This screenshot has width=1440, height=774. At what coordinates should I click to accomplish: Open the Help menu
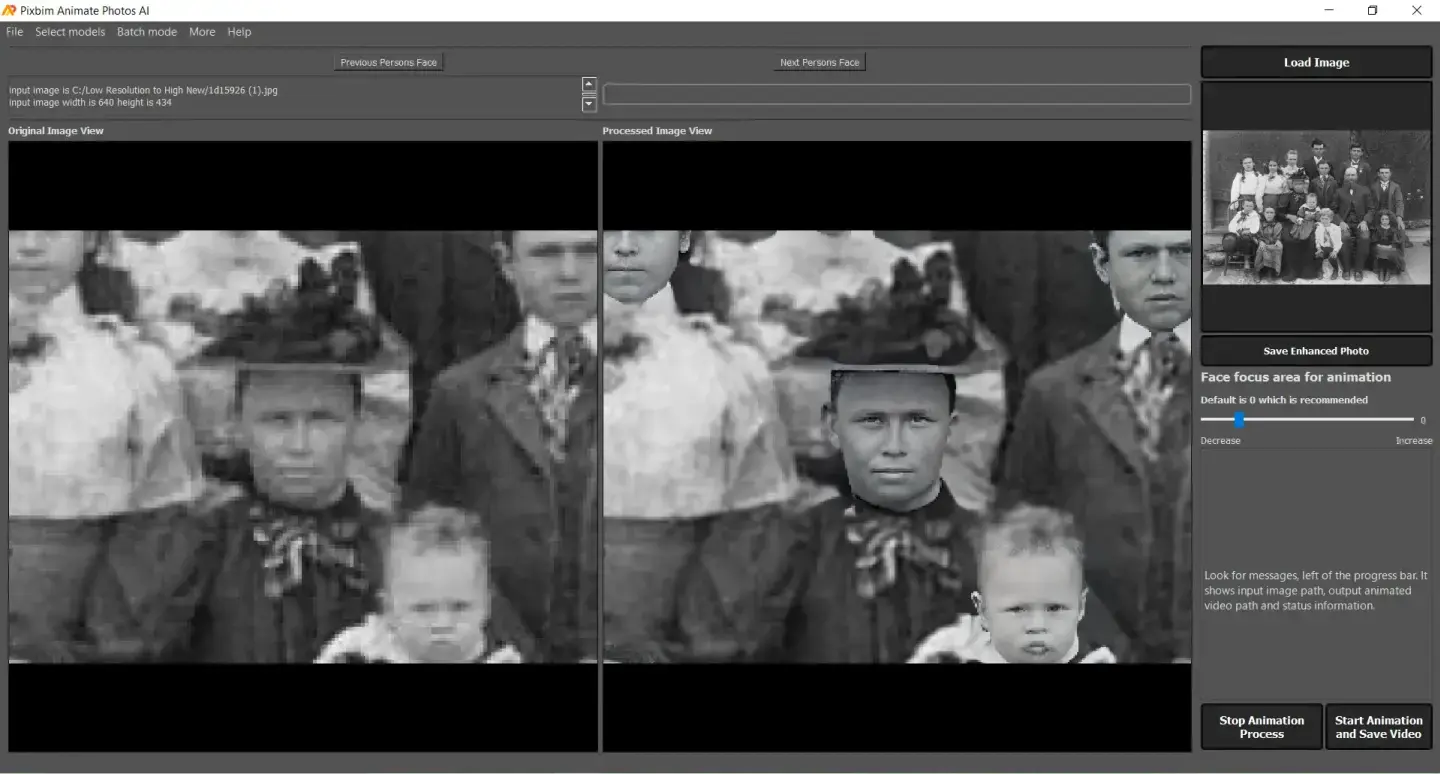(239, 32)
